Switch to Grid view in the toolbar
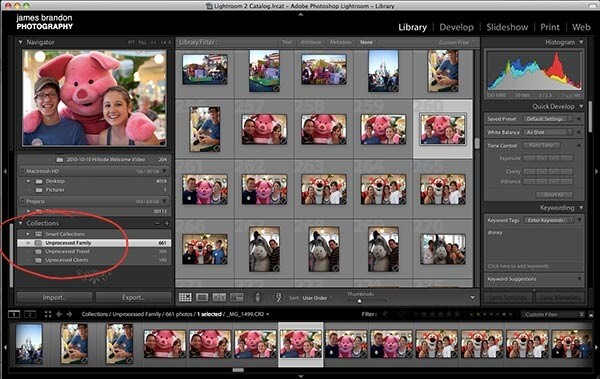Image resolution: width=600 pixels, height=379 pixels. pos(185,297)
